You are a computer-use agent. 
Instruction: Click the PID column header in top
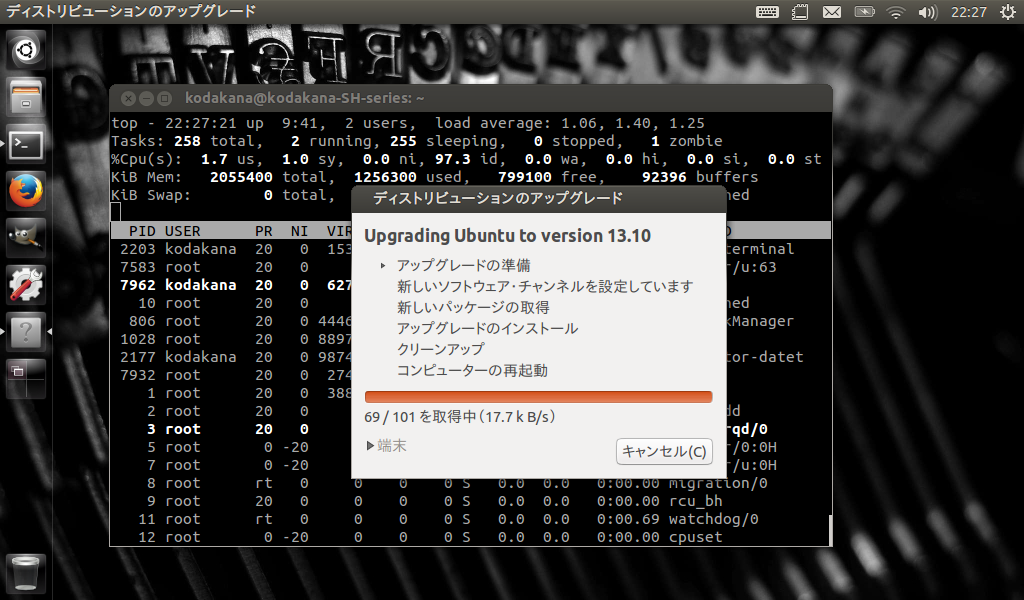coord(142,231)
